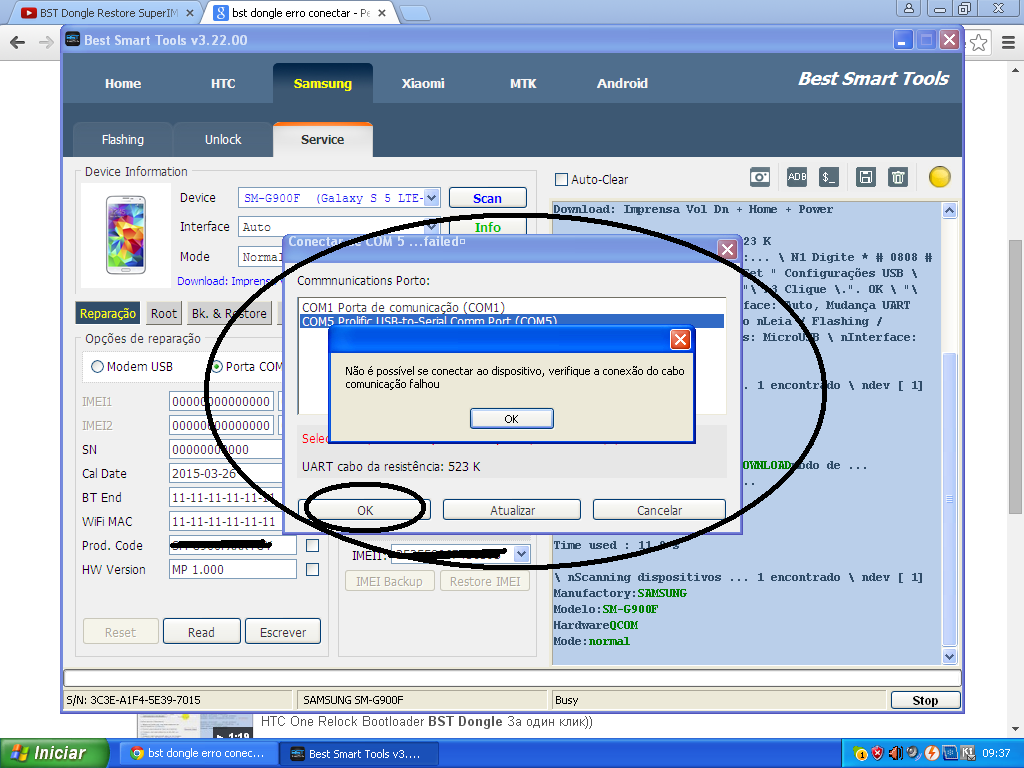Open the Bk. & Restore tab
The height and width of the screenshot is (768, 1024).
pos(229,313)
